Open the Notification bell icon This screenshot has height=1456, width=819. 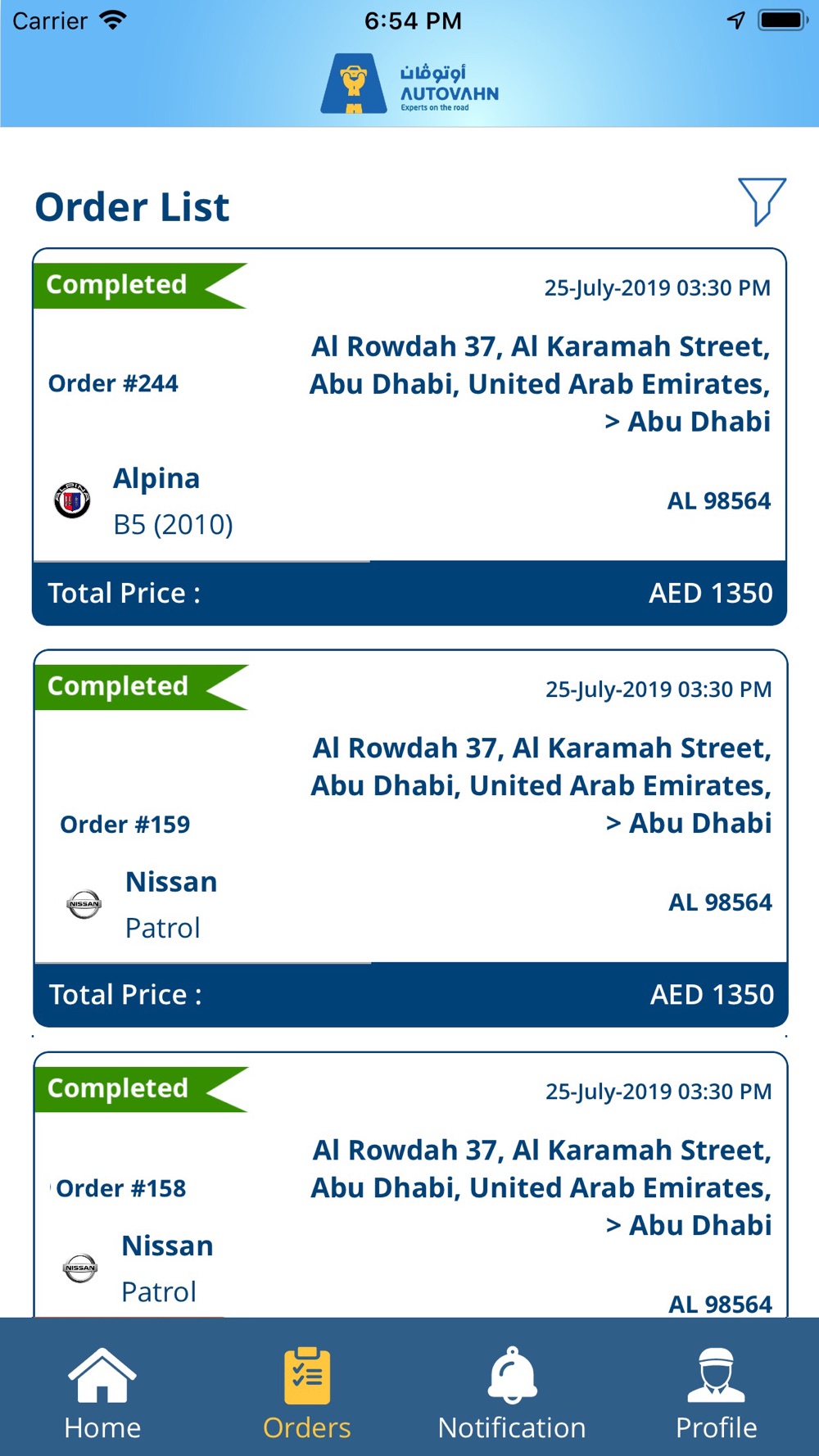tap(513, 1374)
